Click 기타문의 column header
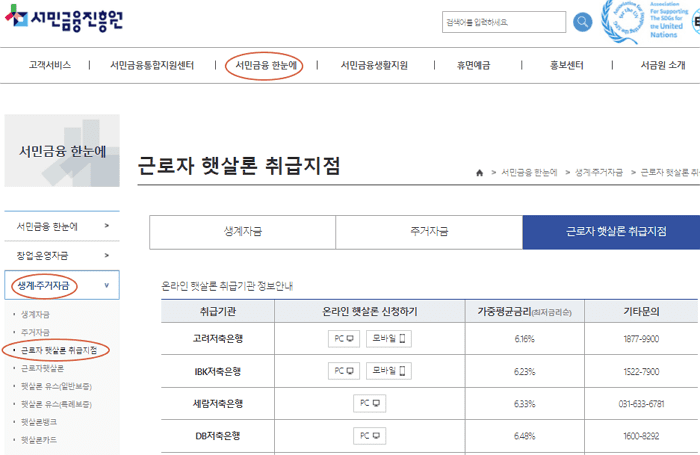The height and width of the screenshot is (455, 700). click(641, 311)
